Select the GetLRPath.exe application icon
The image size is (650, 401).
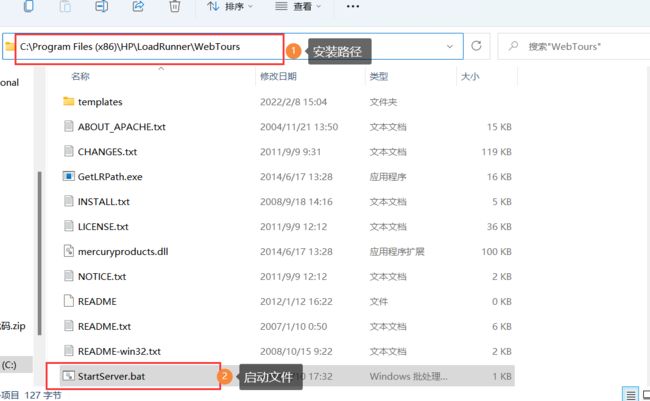tap(68, 176)
